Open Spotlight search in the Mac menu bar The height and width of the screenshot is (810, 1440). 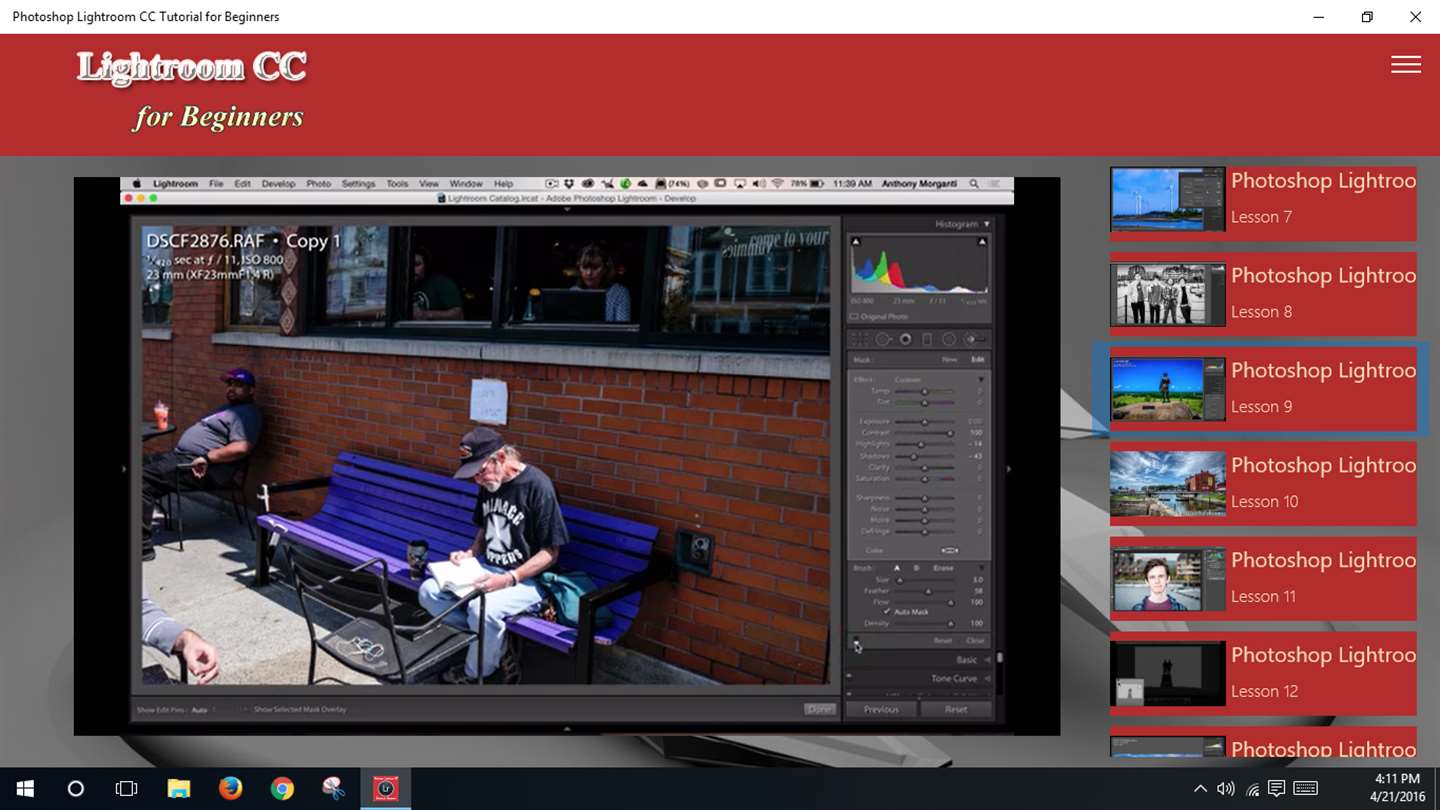[x=974, y=184]
